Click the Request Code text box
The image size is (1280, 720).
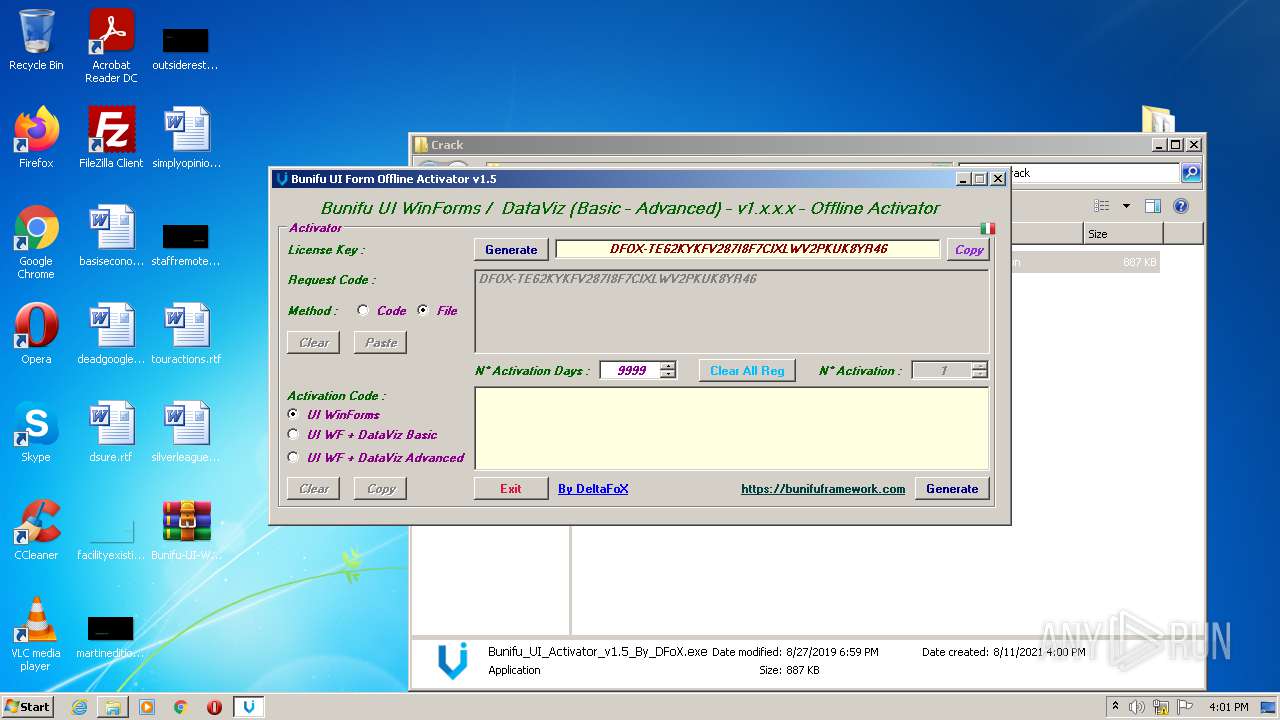732,310
